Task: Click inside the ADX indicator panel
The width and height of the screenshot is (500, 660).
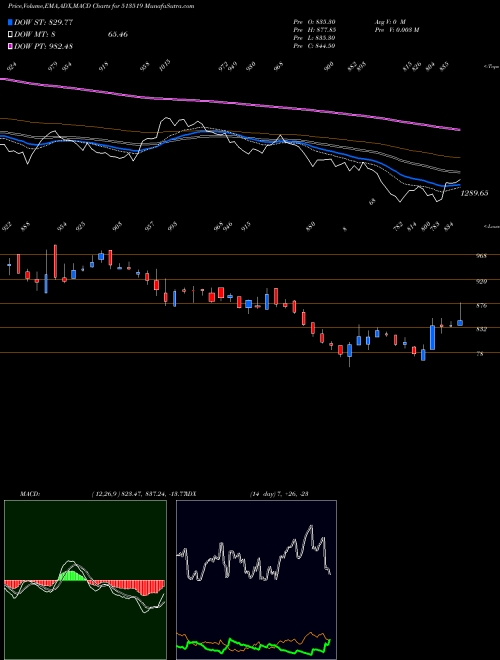Action: 256,580
